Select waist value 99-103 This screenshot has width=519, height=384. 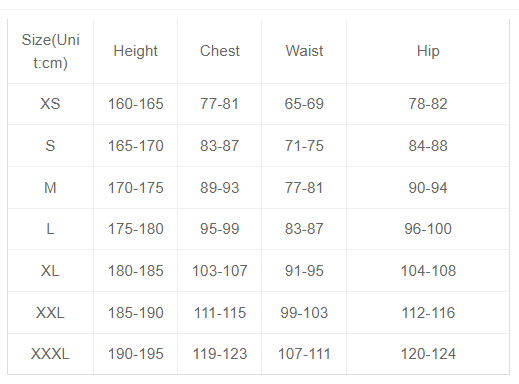tap(304, 313)
